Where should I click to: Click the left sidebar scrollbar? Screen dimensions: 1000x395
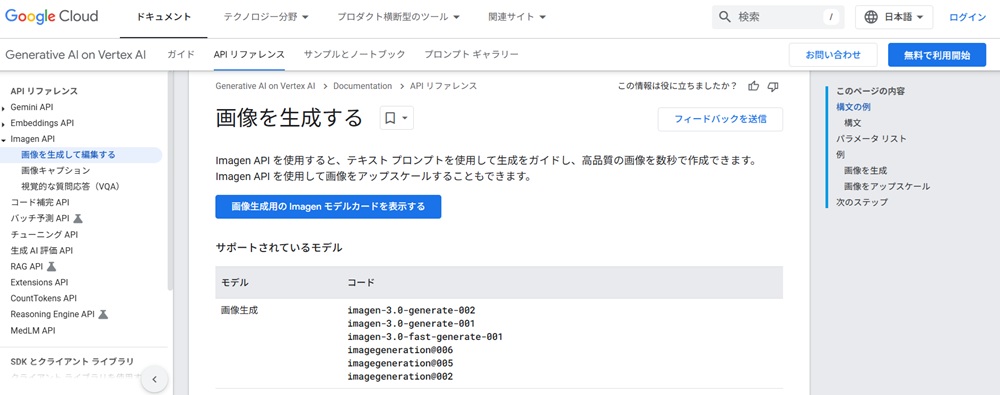click(x=170, y=181)
